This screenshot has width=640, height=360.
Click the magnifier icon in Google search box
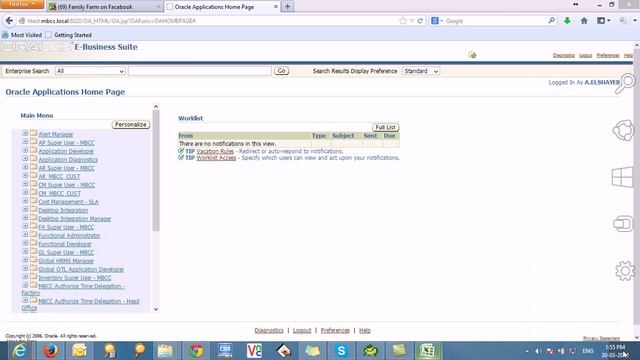click(551, 20)
